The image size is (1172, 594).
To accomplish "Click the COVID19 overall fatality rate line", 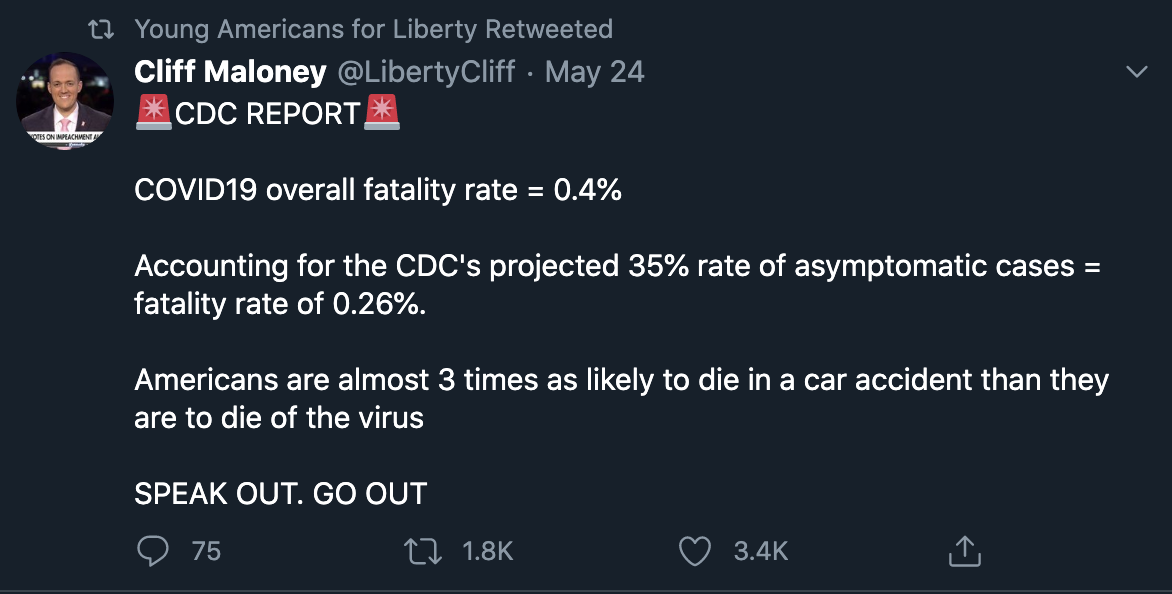I will (378, 190).
